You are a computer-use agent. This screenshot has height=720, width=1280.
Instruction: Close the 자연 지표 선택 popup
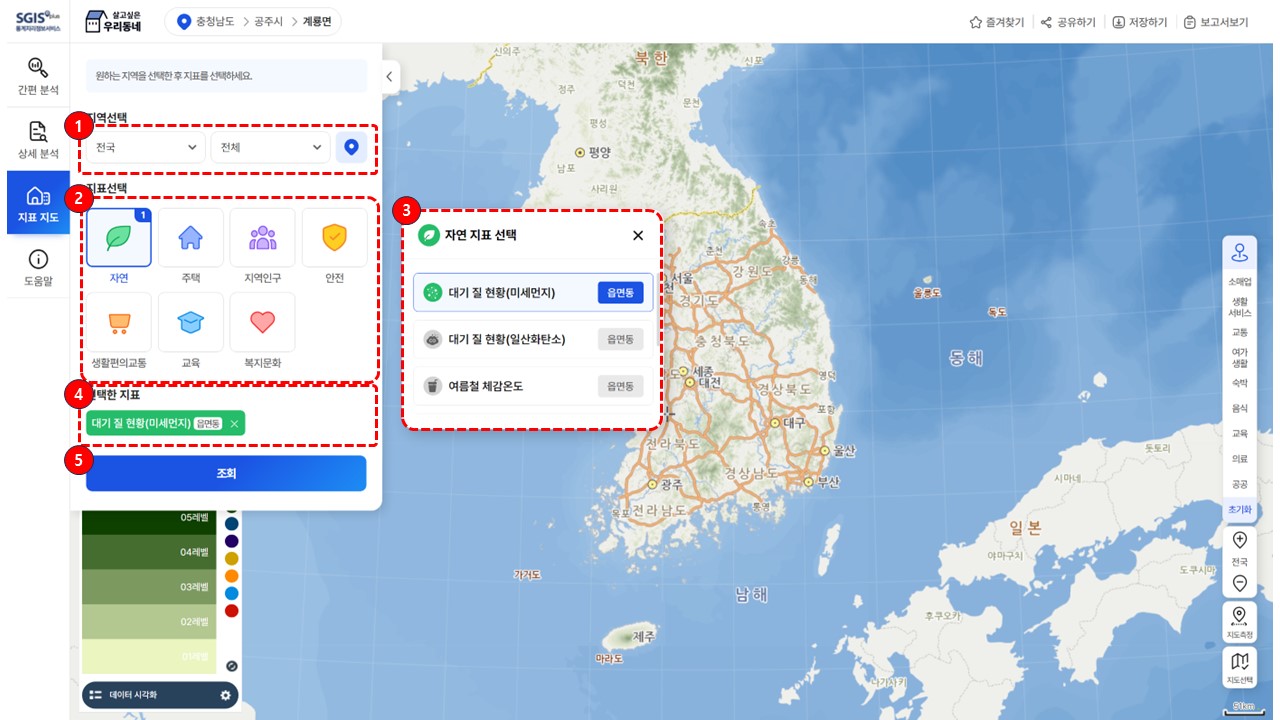point(638,236)
